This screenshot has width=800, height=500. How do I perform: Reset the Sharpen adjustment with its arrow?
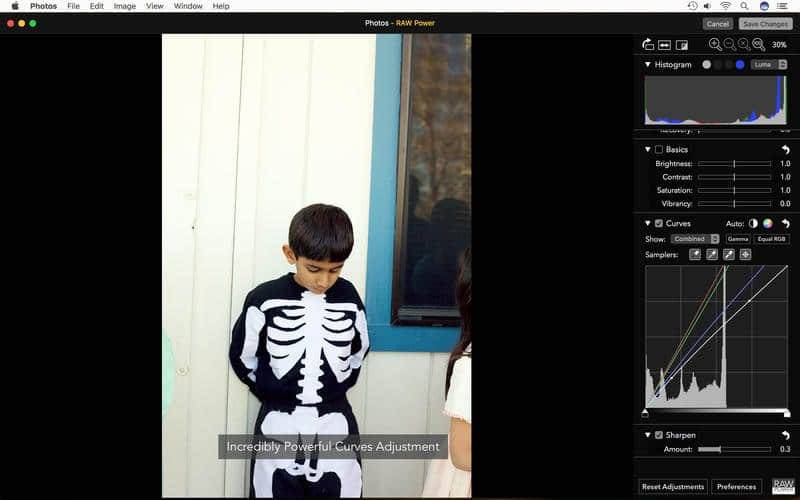(785, 435)
